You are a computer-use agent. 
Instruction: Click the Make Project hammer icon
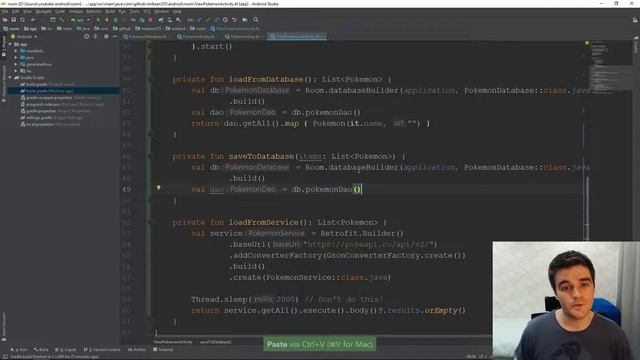point(61,20)
